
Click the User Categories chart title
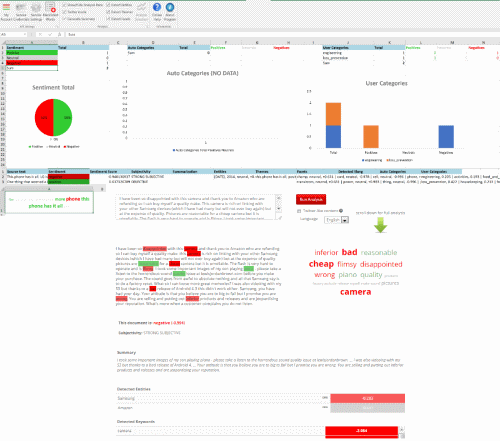pos(386,83)
